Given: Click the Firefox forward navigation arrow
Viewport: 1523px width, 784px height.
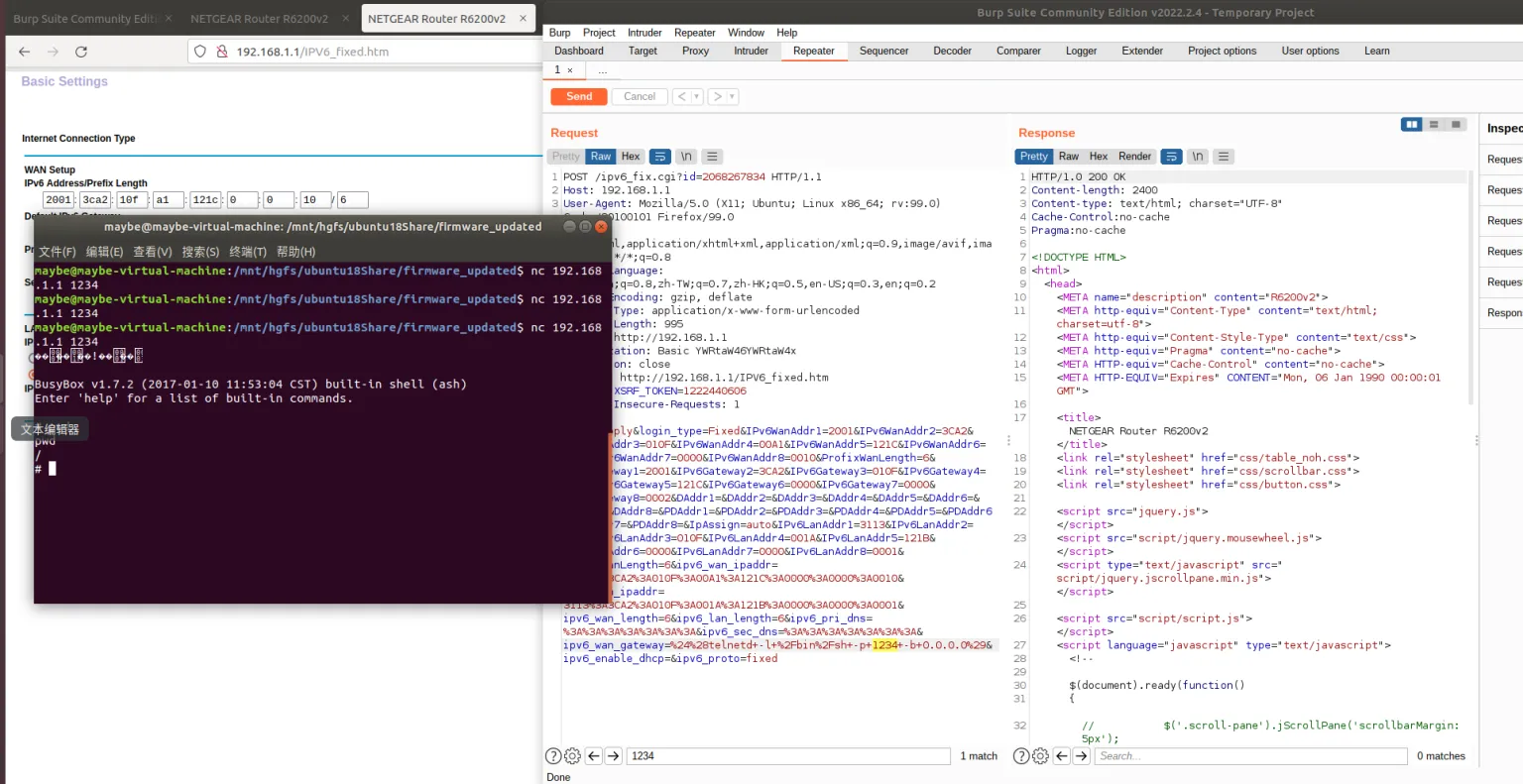Looking at the screenshot, I should point(53,52).
